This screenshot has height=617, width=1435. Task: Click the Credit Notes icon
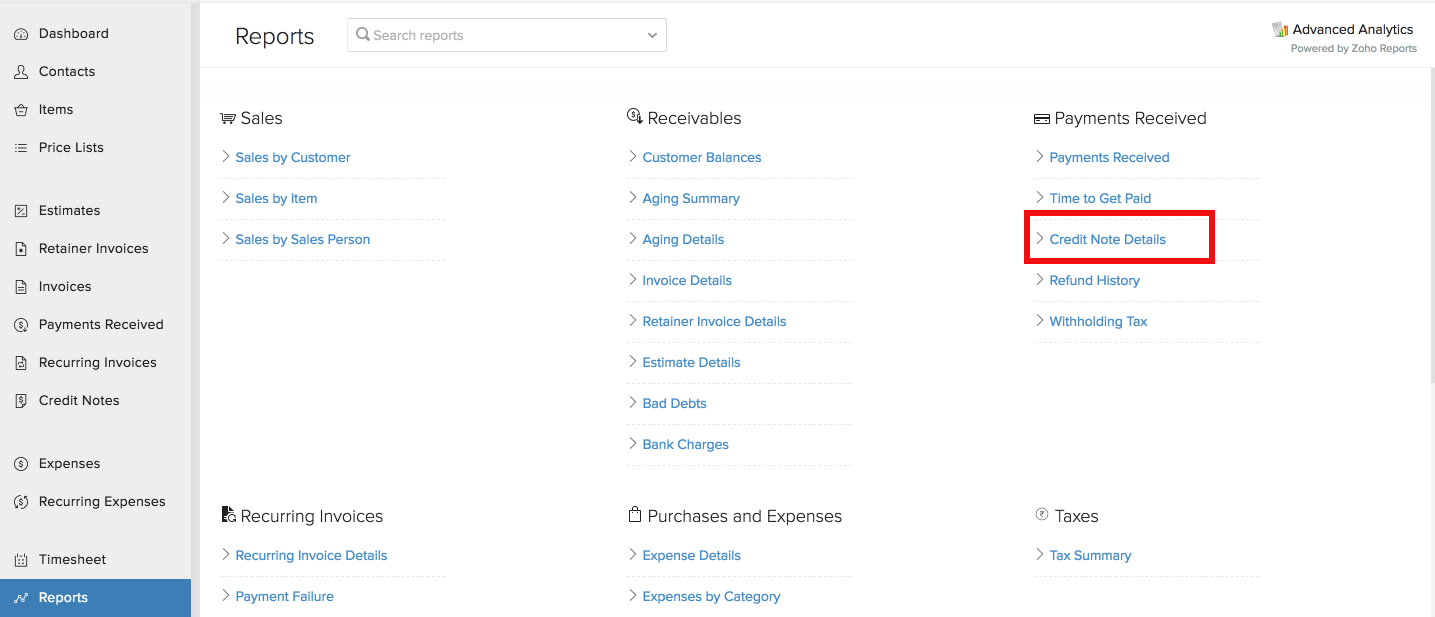click(x=21, y=401)
